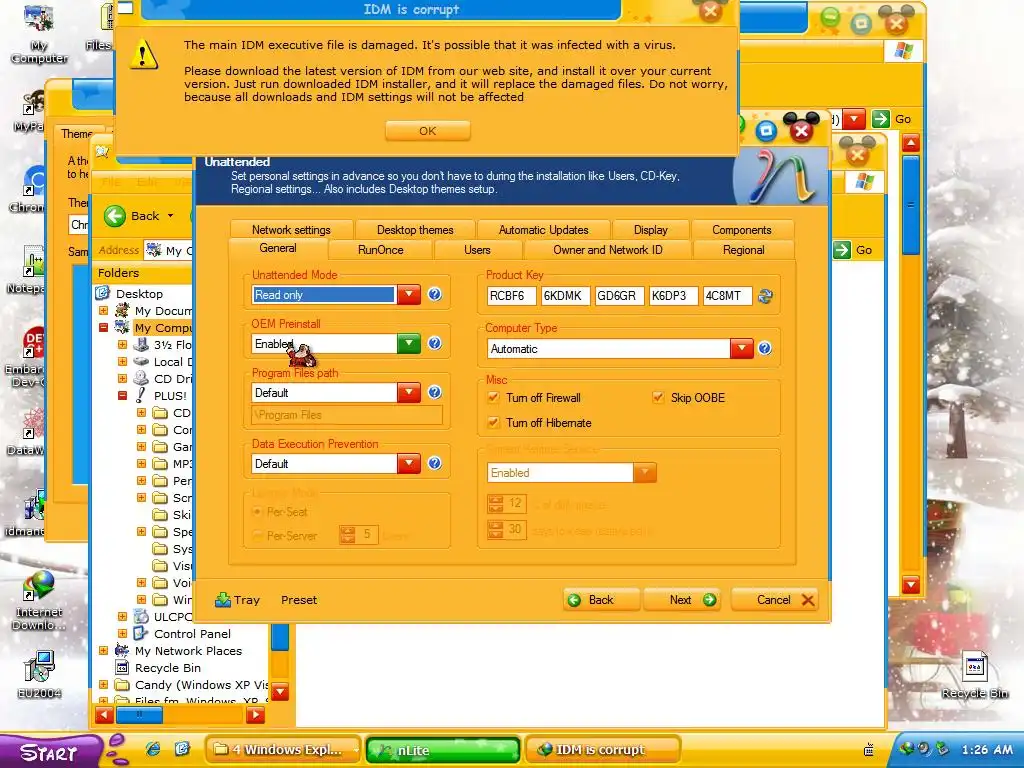This screenshot has width=1024, height=768.
Task: Open Internet Download Manager desktop icon
Action: [39, 599]
